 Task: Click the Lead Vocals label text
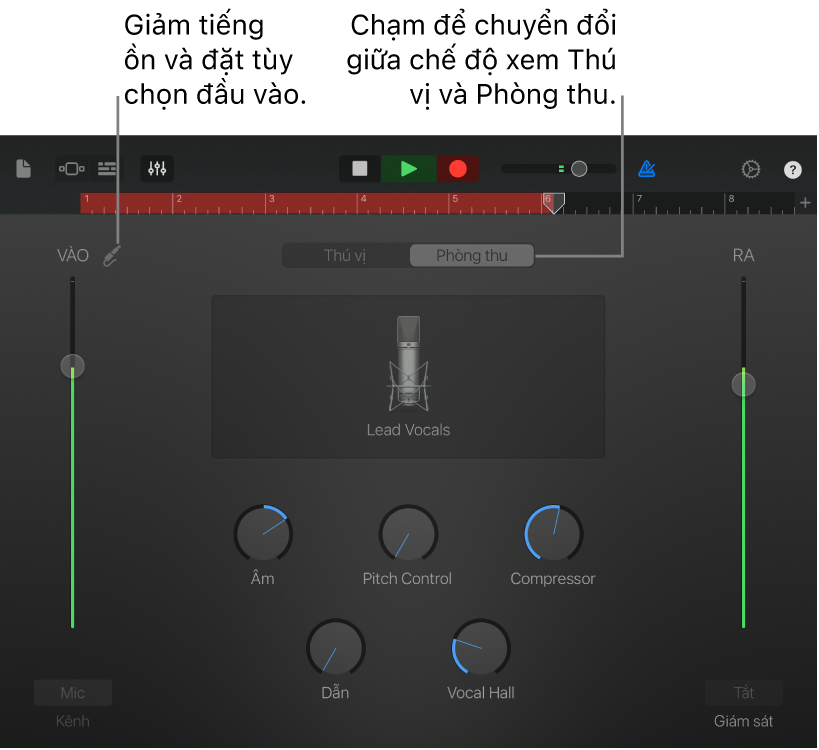coord(408,430)
